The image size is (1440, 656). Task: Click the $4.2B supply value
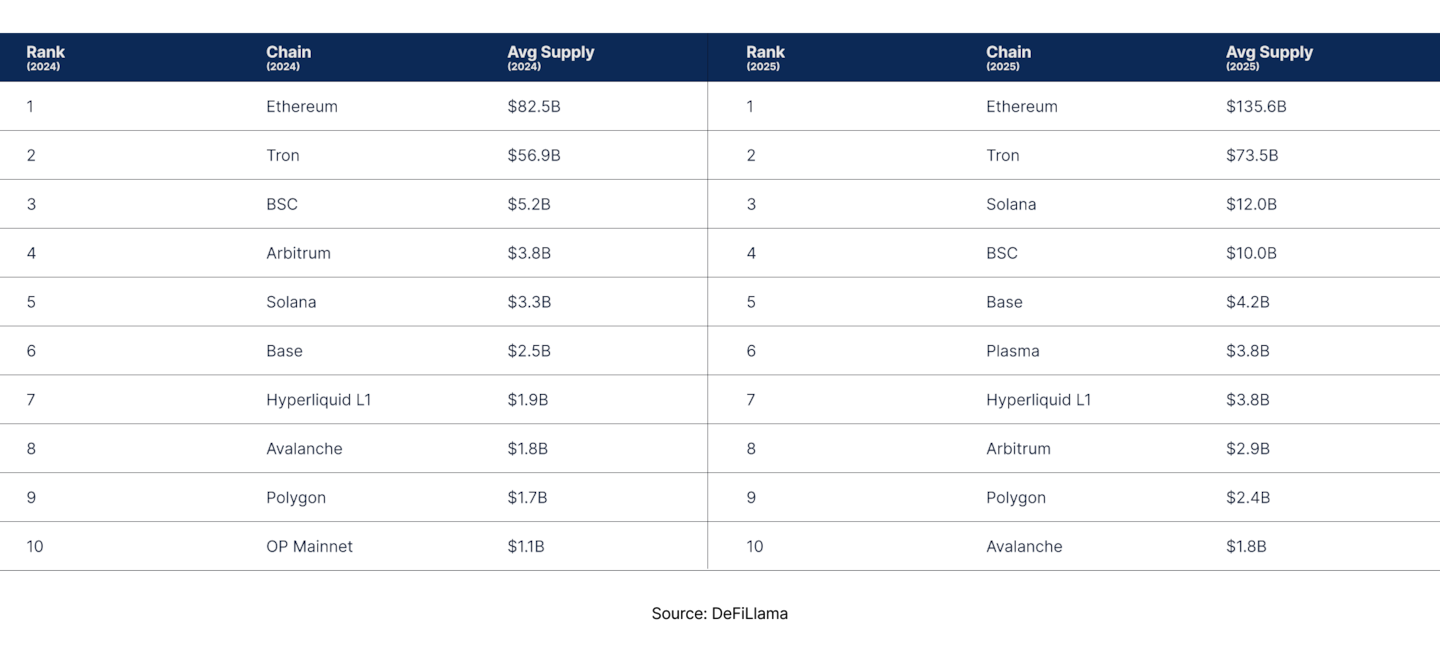pos(1247,303)
